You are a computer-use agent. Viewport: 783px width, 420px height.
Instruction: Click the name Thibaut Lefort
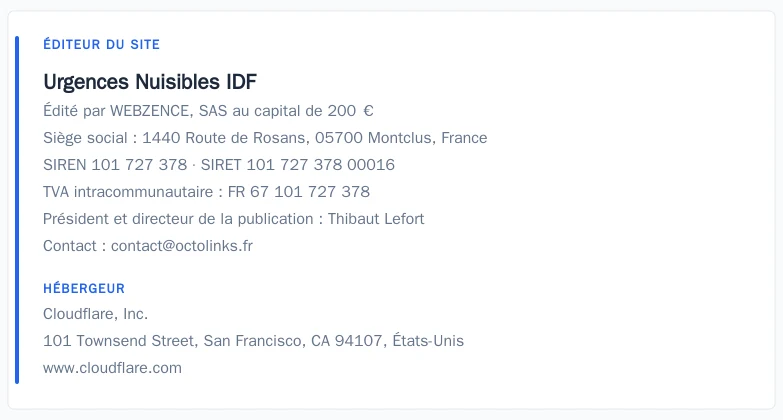(376, 219)
